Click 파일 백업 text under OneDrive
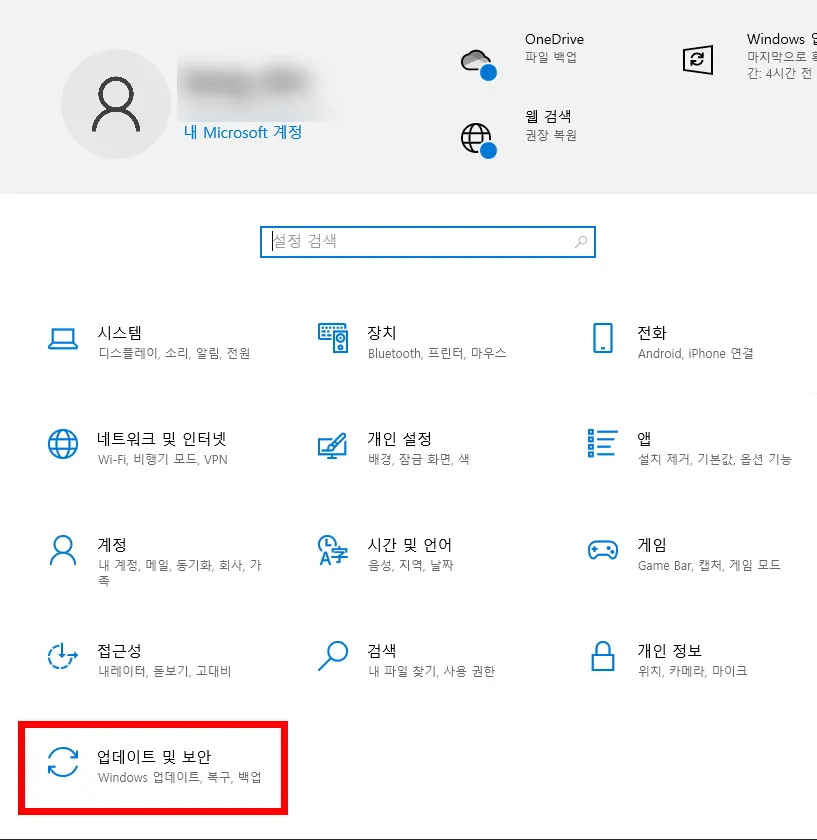The width and height of the screenshot is (817, 840). (551, 57)
